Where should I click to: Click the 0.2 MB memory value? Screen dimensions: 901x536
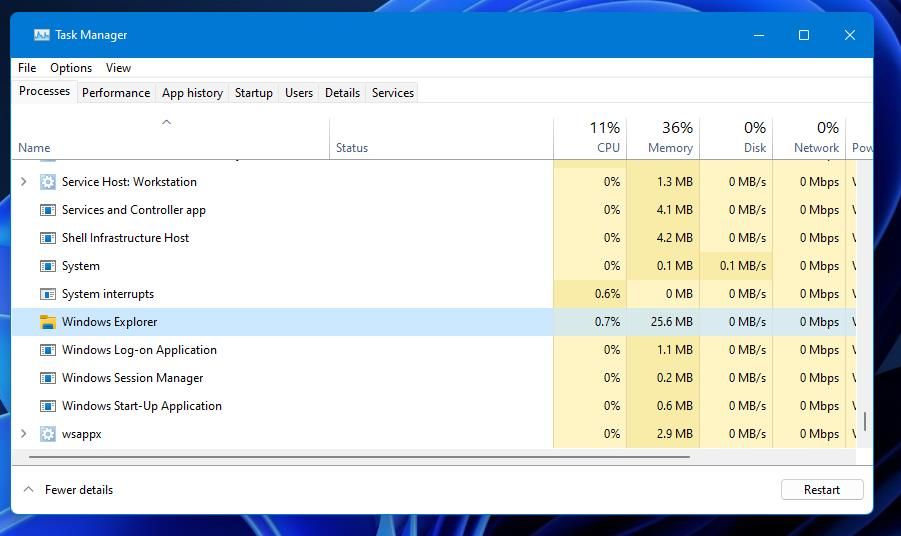coord(674,378)
